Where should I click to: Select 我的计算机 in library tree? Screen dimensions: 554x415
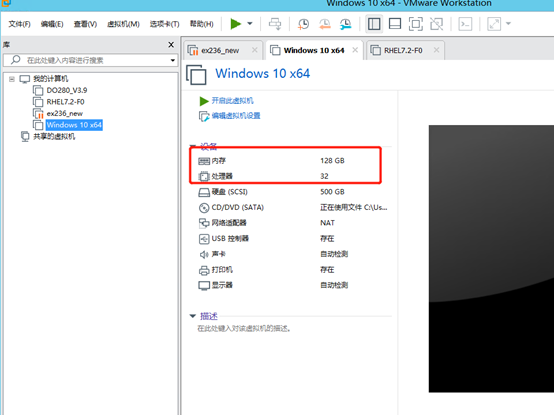[x=51, y=78]
